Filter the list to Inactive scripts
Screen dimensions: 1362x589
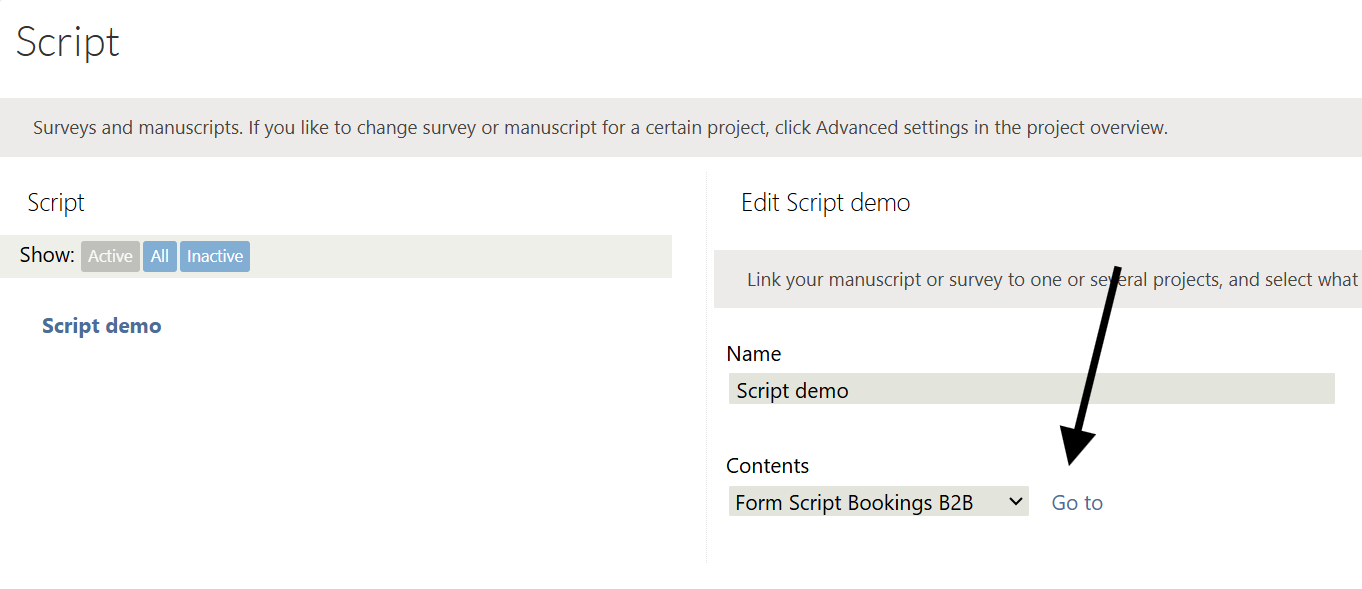click(215, 256)
